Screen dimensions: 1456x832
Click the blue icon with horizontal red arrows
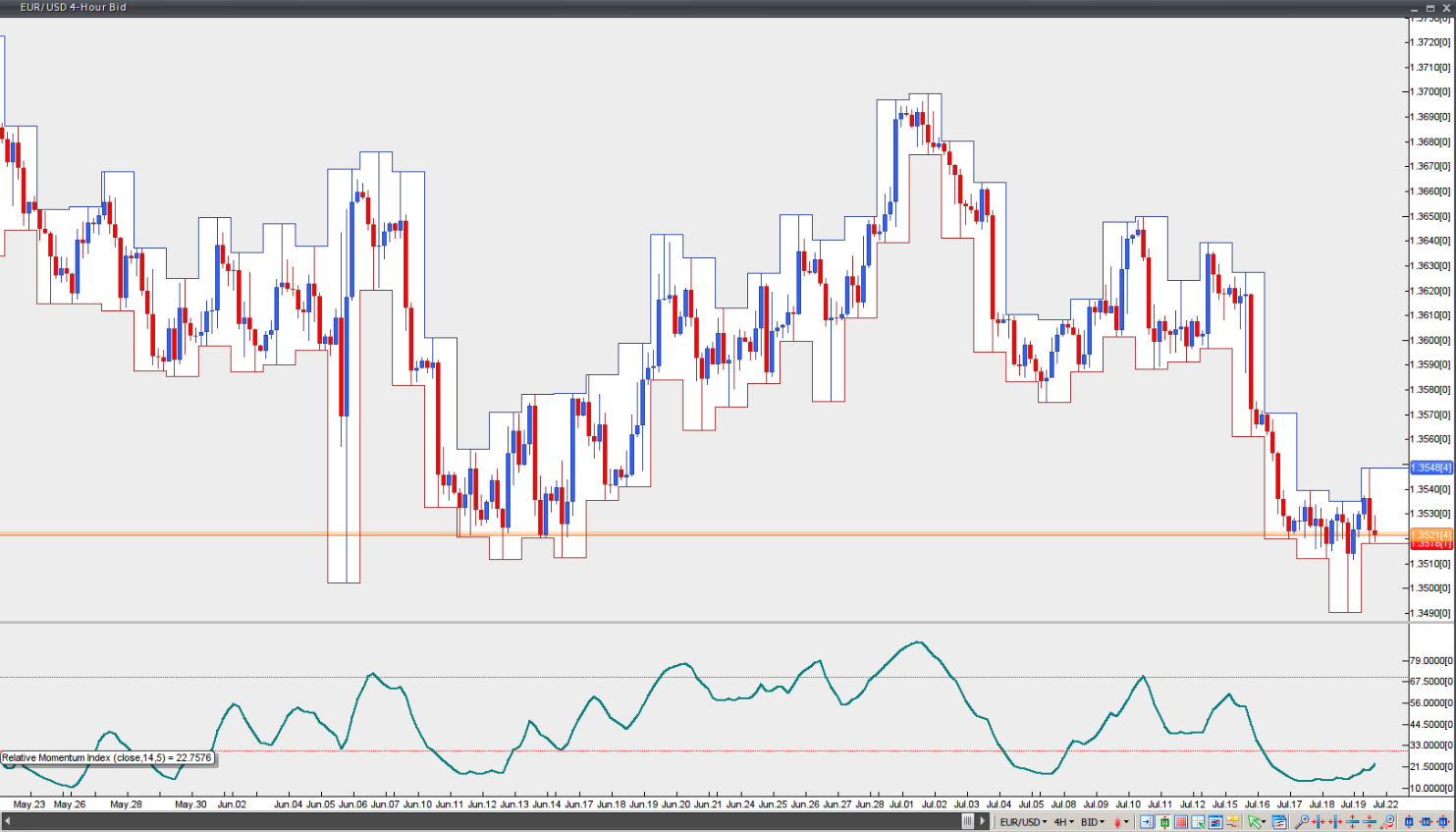point(1426,822)
